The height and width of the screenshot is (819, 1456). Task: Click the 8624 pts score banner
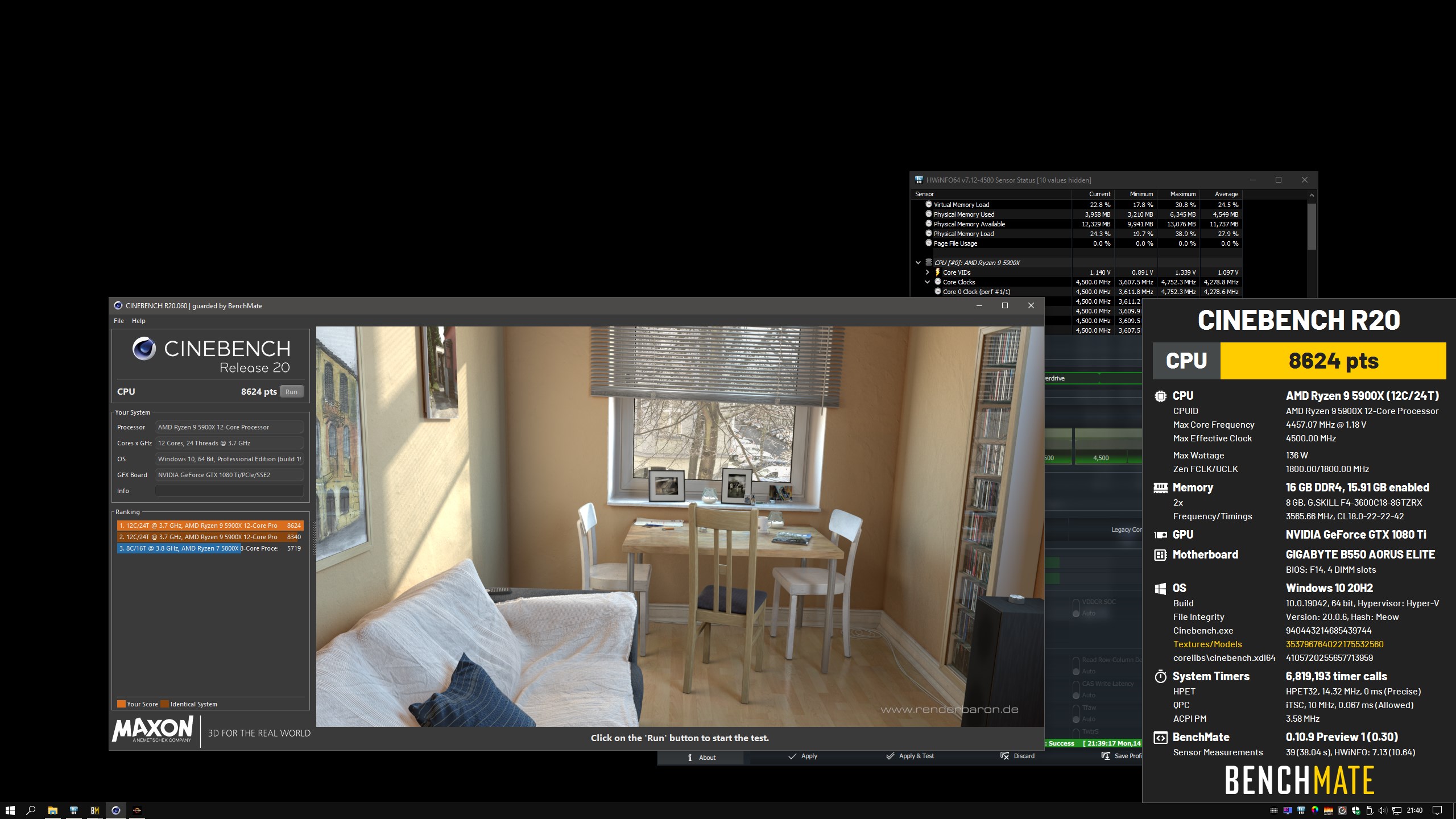[1333, 361]
